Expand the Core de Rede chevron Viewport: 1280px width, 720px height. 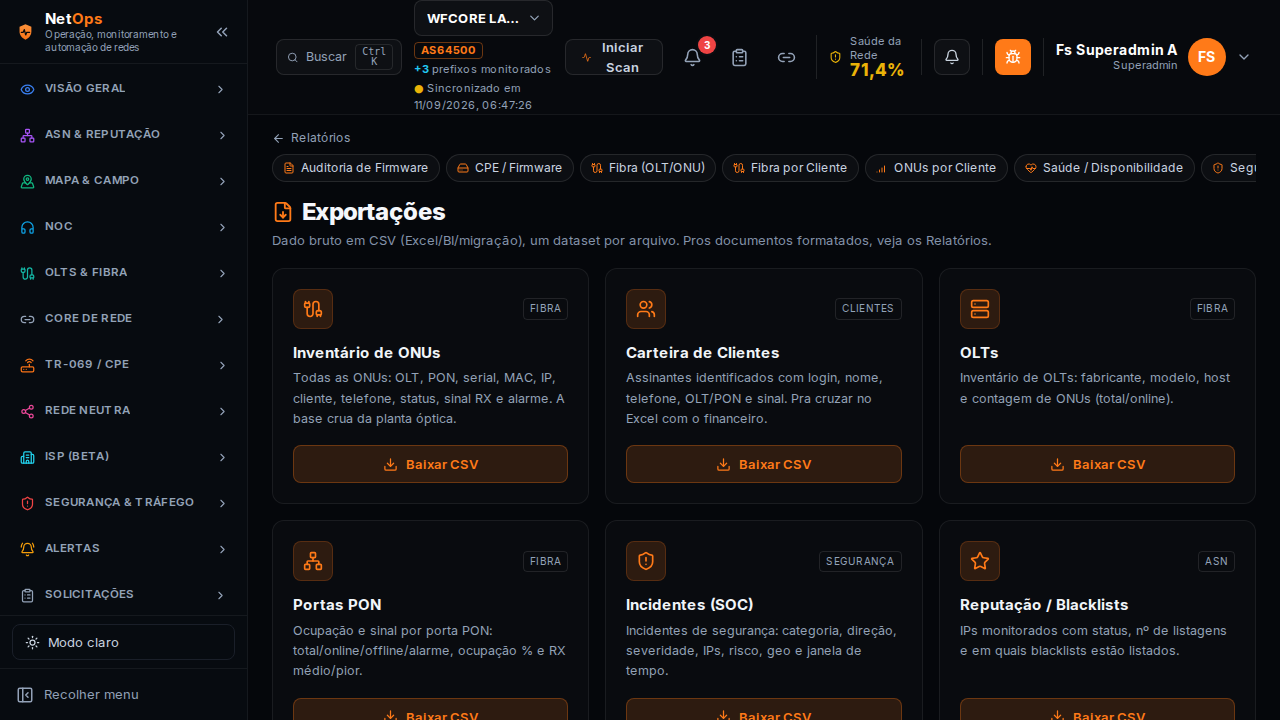pyautogui.click(x=221, y=319)
